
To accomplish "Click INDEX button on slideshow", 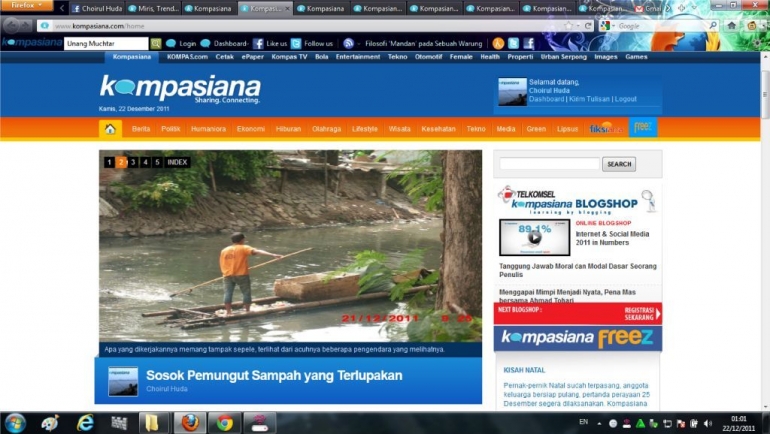I will tap(177, 162).
